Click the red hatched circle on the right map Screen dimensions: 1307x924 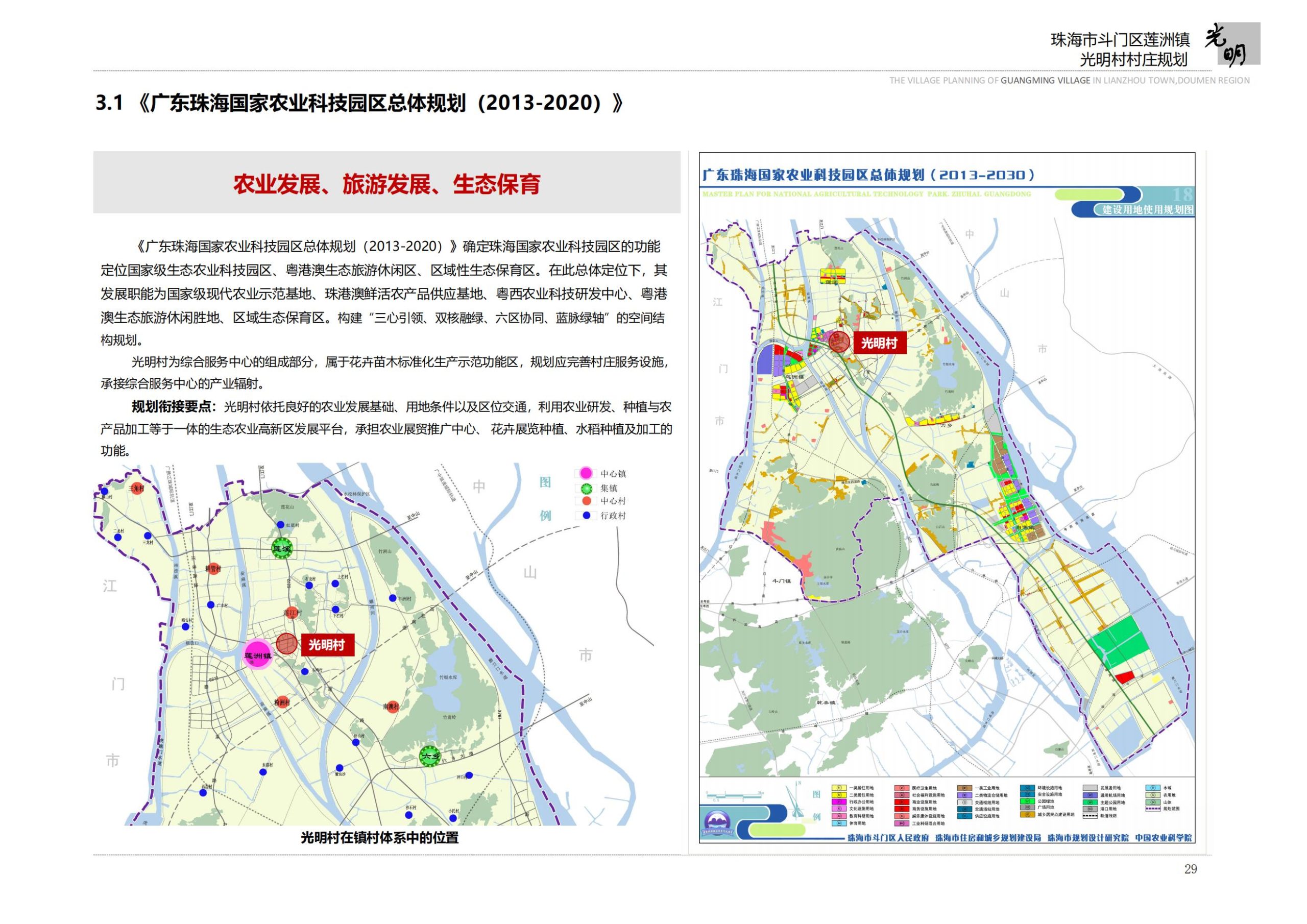tap(838, 342)
